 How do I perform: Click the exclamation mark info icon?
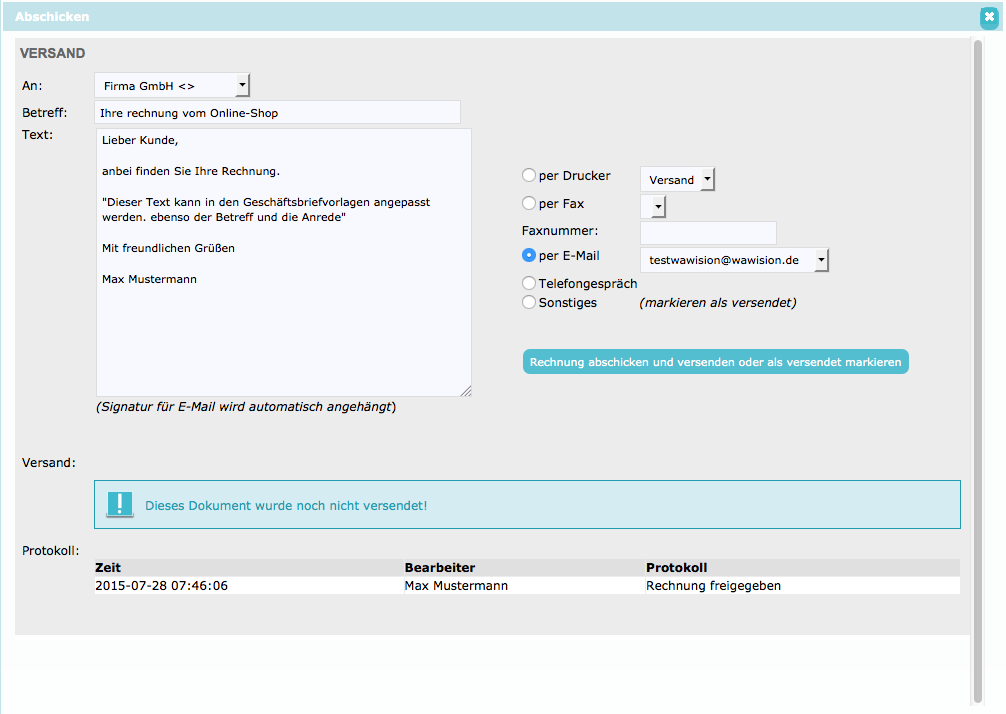click(120, 504)
